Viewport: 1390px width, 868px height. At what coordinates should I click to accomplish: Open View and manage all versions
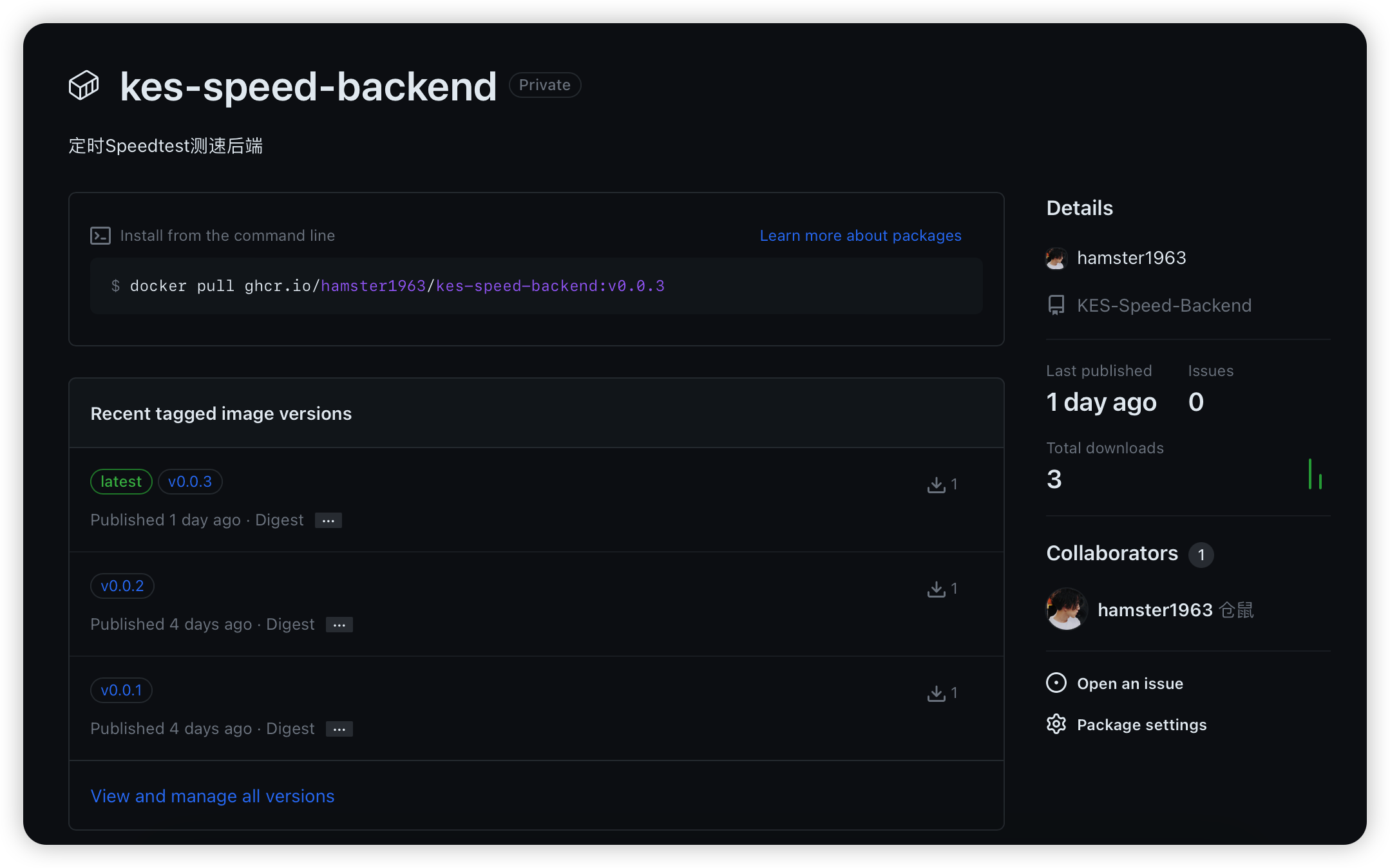(213, 797)
